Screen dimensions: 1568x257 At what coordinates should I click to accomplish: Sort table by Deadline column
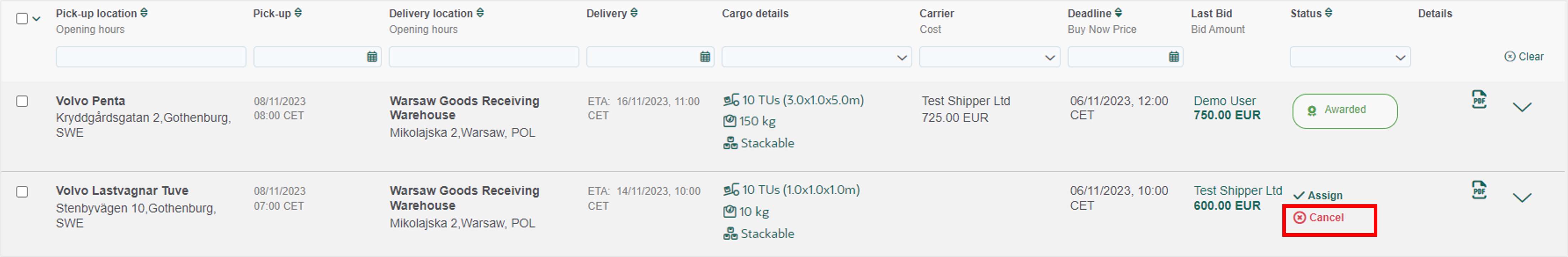[x=1118, y=13]
